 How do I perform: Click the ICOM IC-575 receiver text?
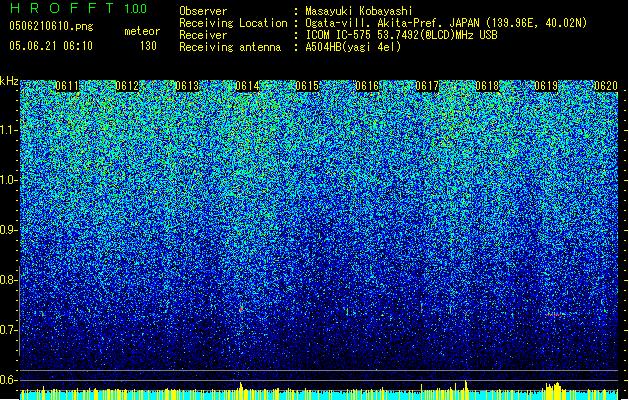pyautogui.click(x=402, y=35)
